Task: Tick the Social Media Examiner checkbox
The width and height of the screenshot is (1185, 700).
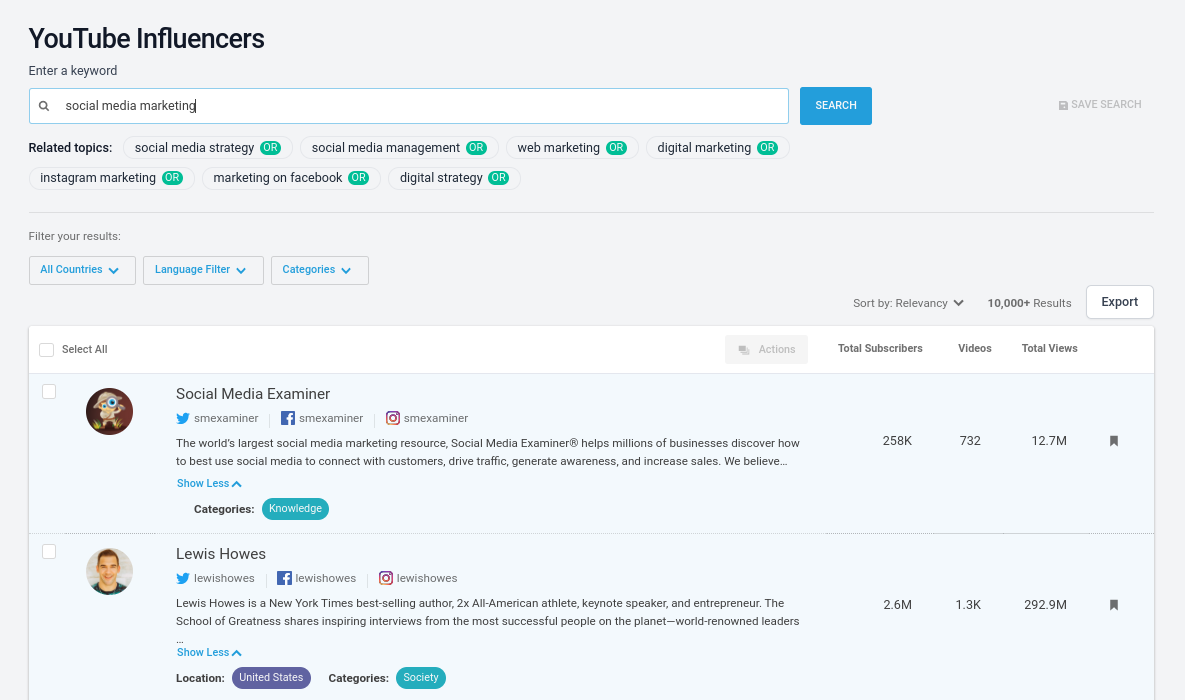Action: pyautogui.click(x=49, y=392)
